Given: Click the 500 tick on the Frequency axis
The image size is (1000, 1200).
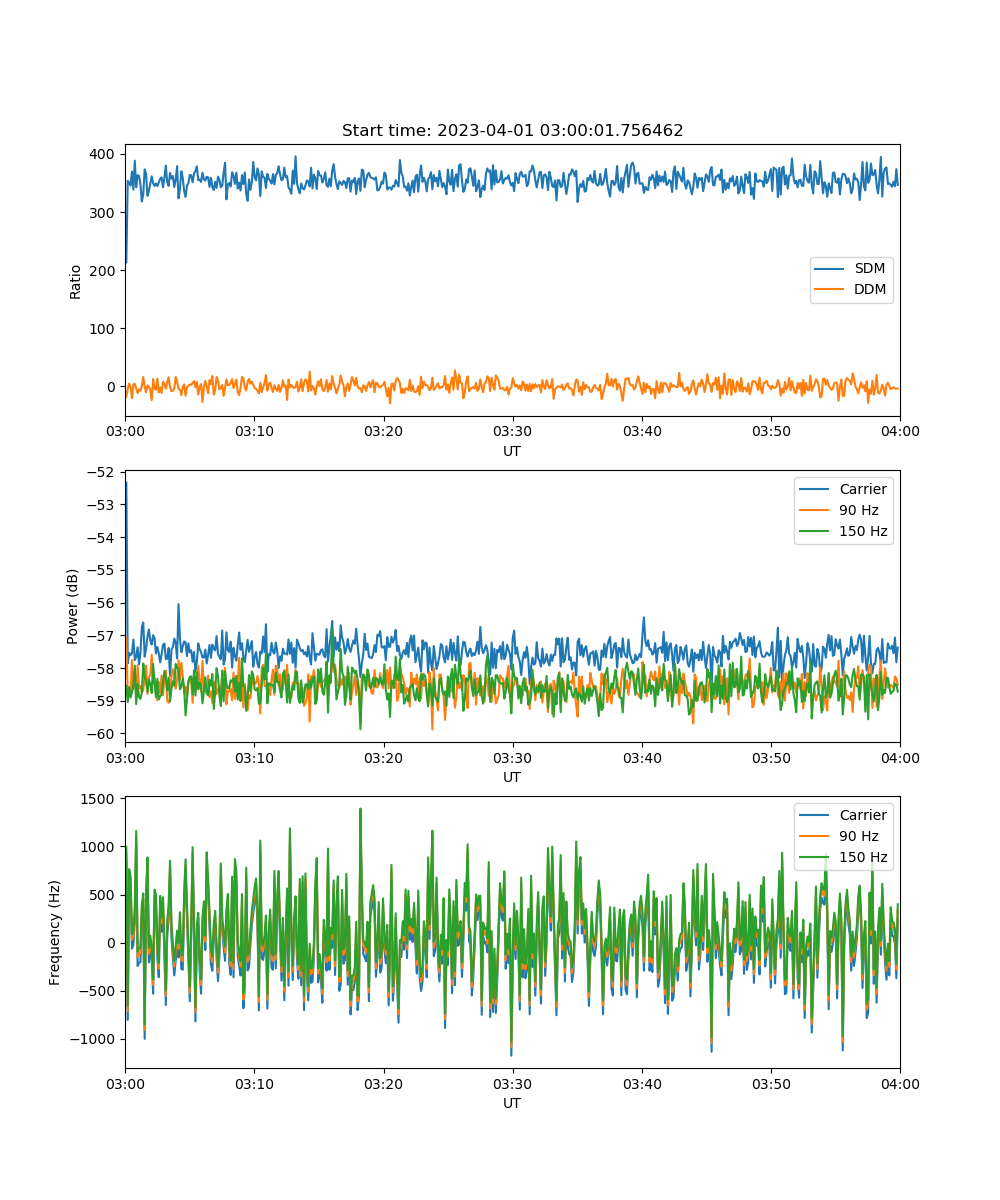Looking at the screenshot, I should 104,895.
